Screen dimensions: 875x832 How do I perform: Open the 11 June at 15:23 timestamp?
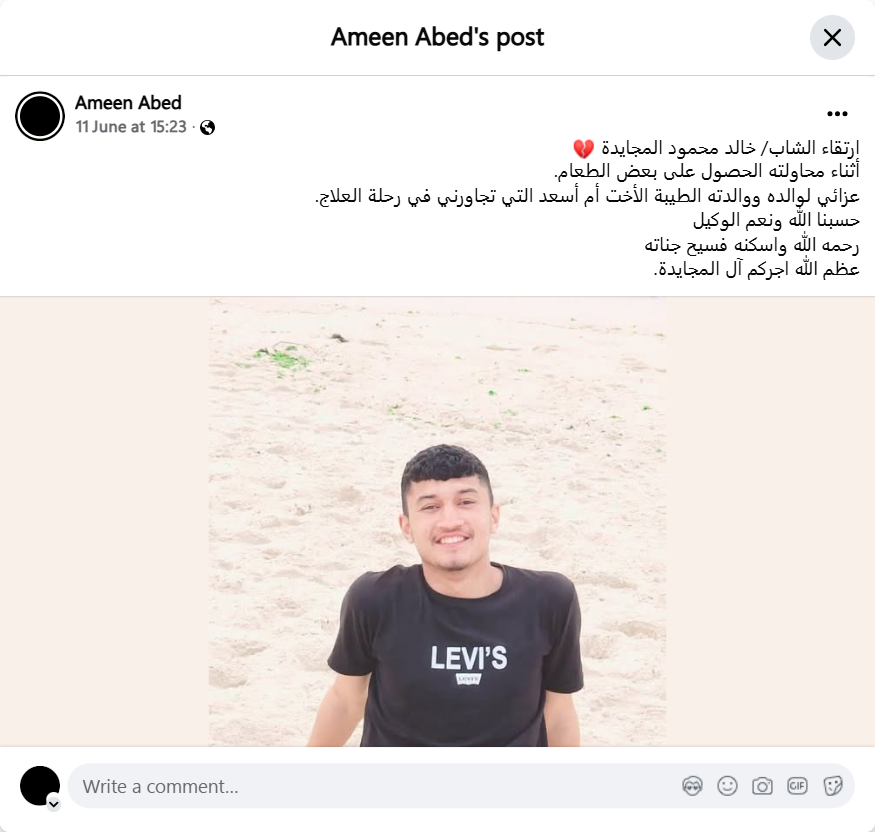131,127
